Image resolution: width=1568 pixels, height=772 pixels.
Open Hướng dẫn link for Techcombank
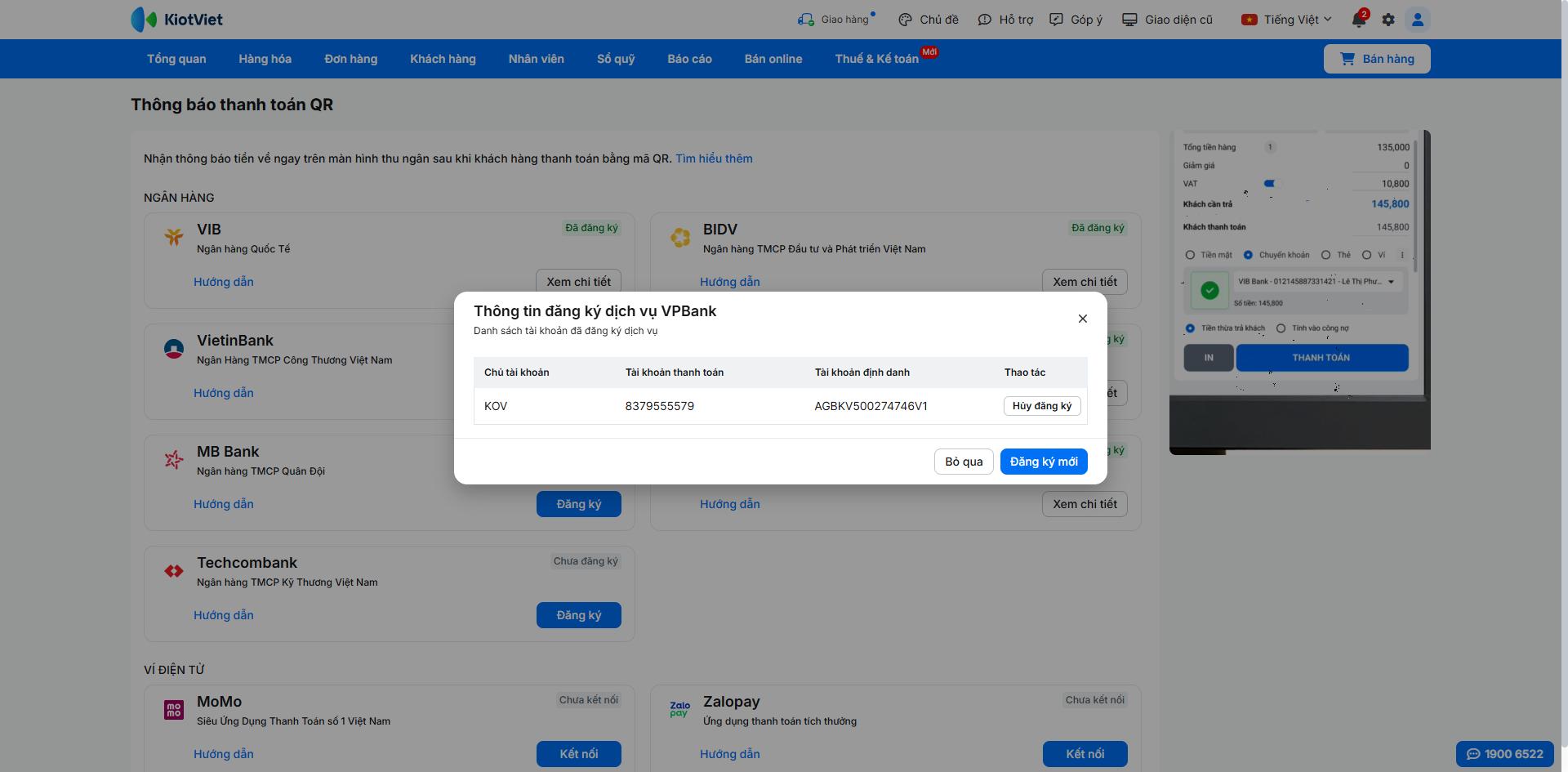tap(224, 615)
